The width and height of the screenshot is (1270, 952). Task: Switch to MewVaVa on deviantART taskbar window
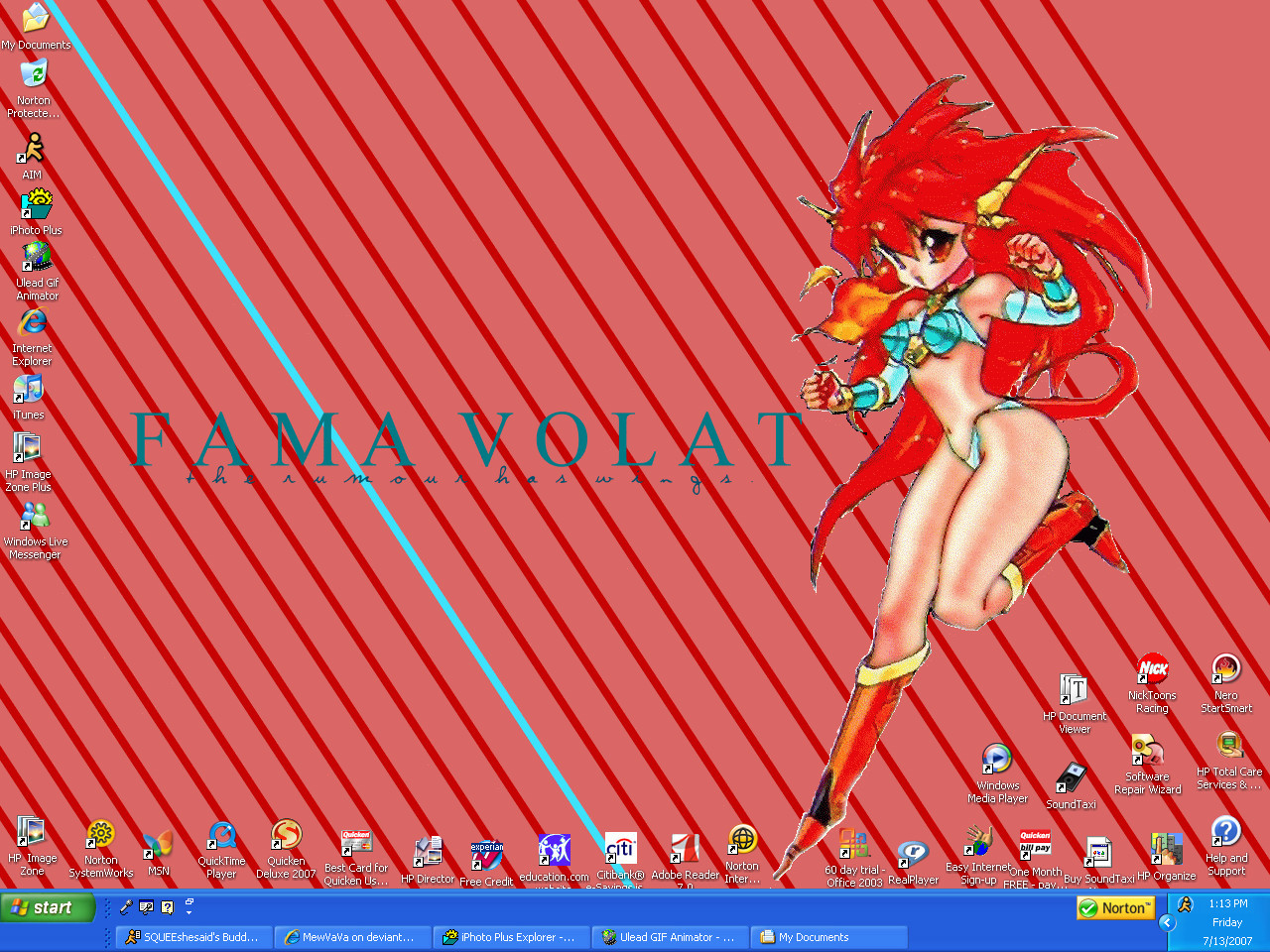(x=353, y=937)
